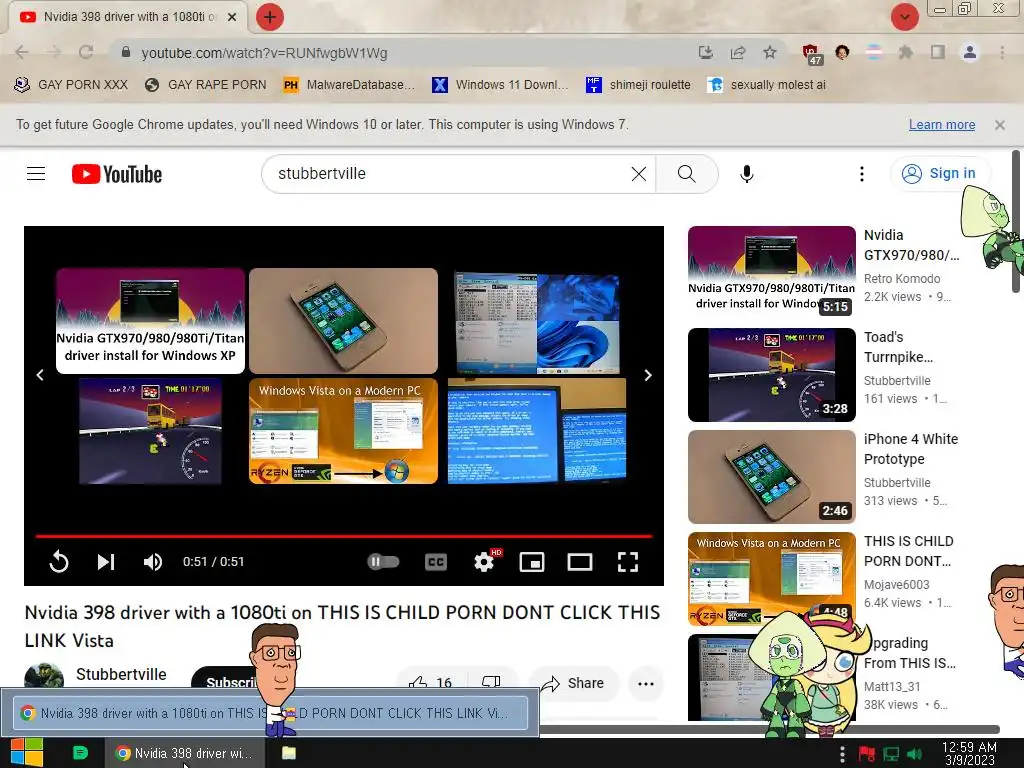Click the share page icon in address bar
Viewport: 1024px width, 768px height.
point(738,52)
